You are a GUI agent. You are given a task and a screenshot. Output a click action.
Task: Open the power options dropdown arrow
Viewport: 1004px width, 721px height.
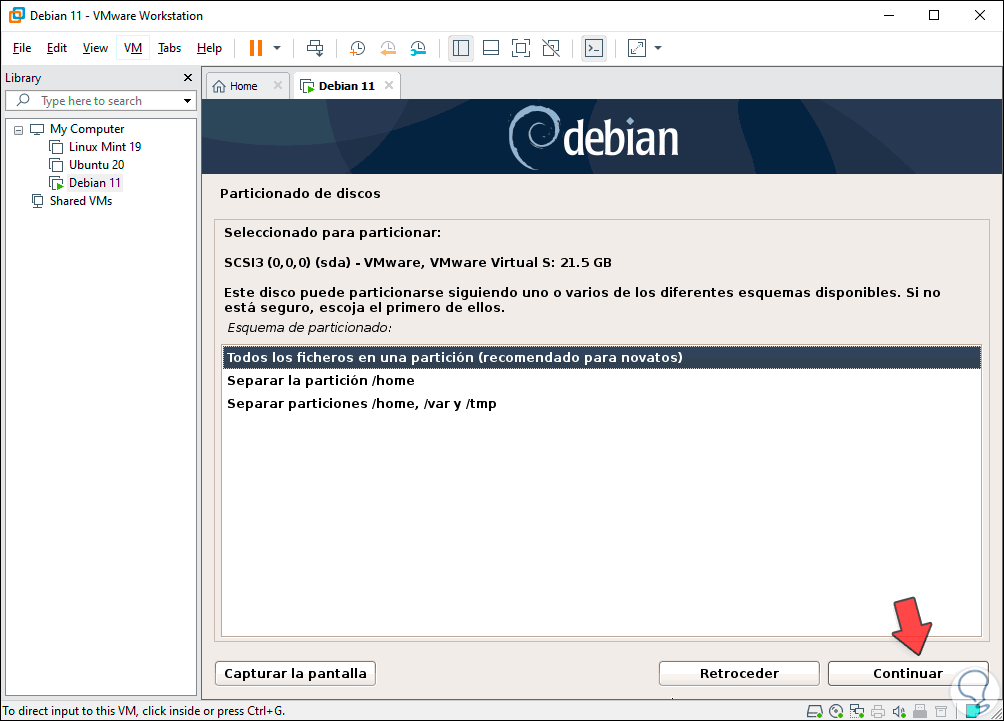[277, 48]
